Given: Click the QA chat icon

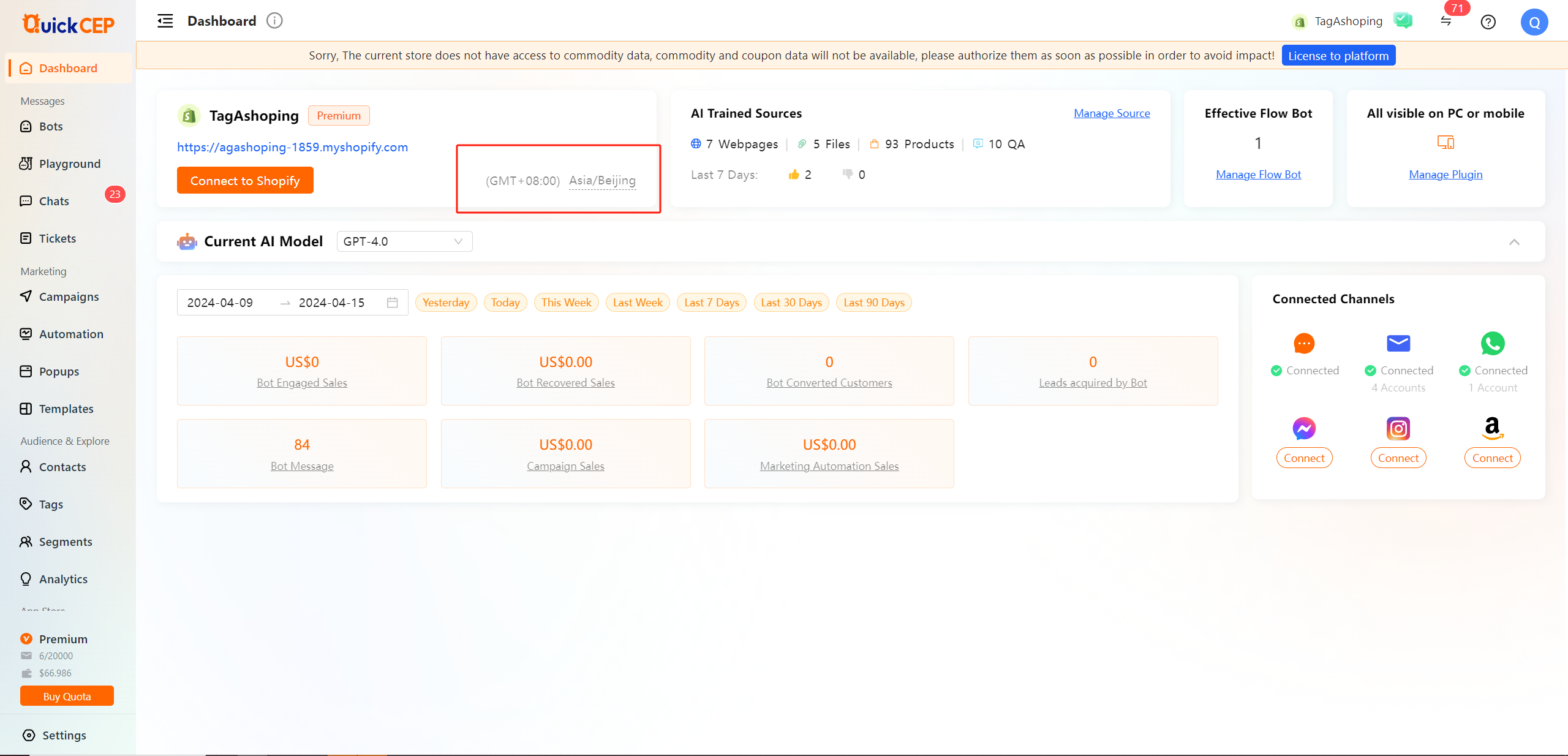Looking at the screenshot, I should tap(978, 144).
